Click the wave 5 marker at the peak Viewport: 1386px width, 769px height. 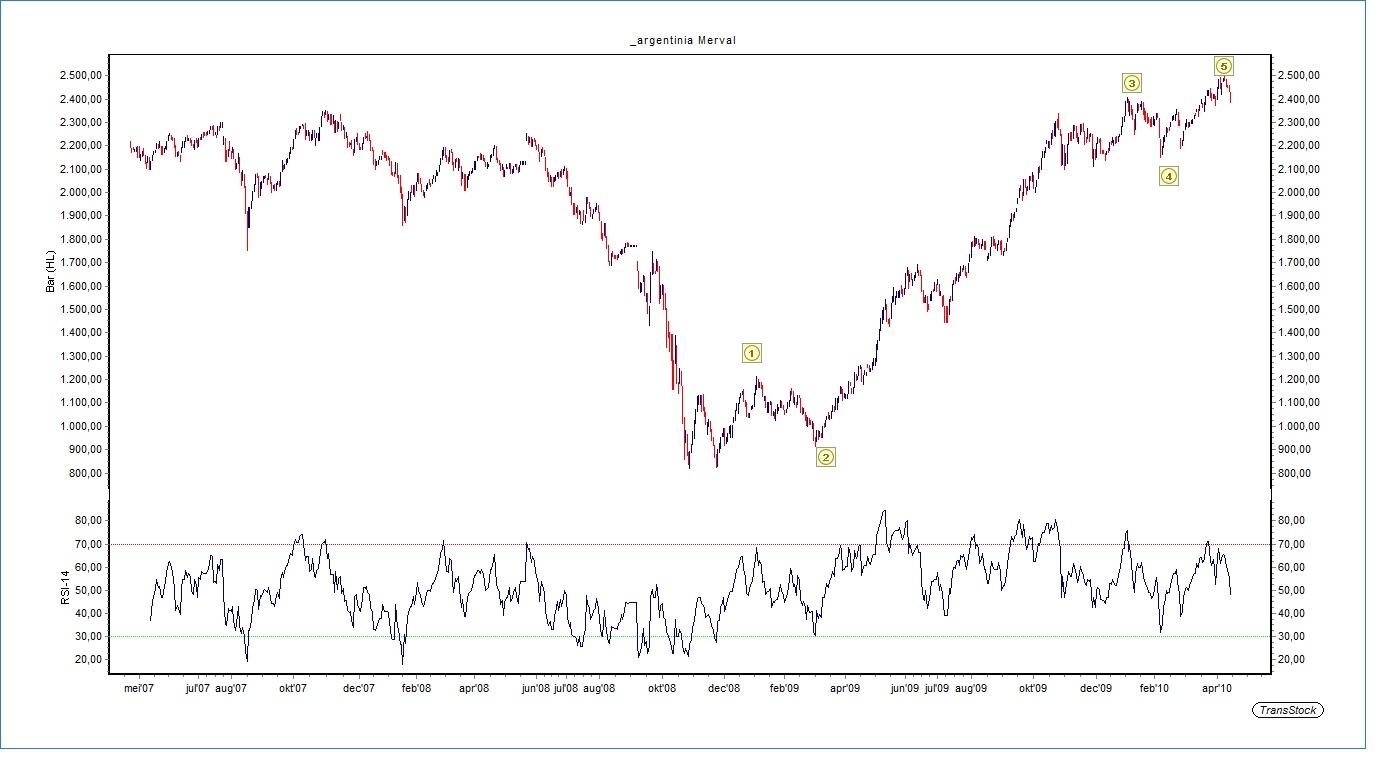click(1224, 66)
